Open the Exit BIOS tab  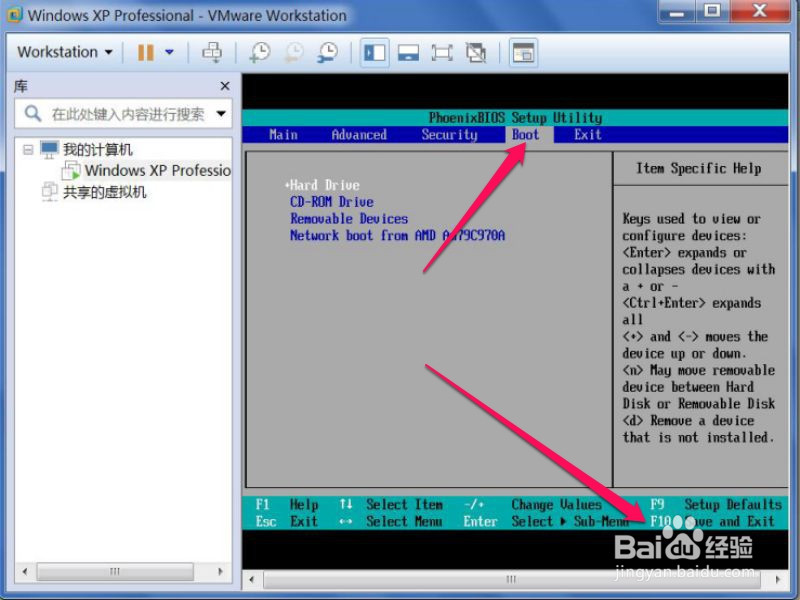(588, 135)
